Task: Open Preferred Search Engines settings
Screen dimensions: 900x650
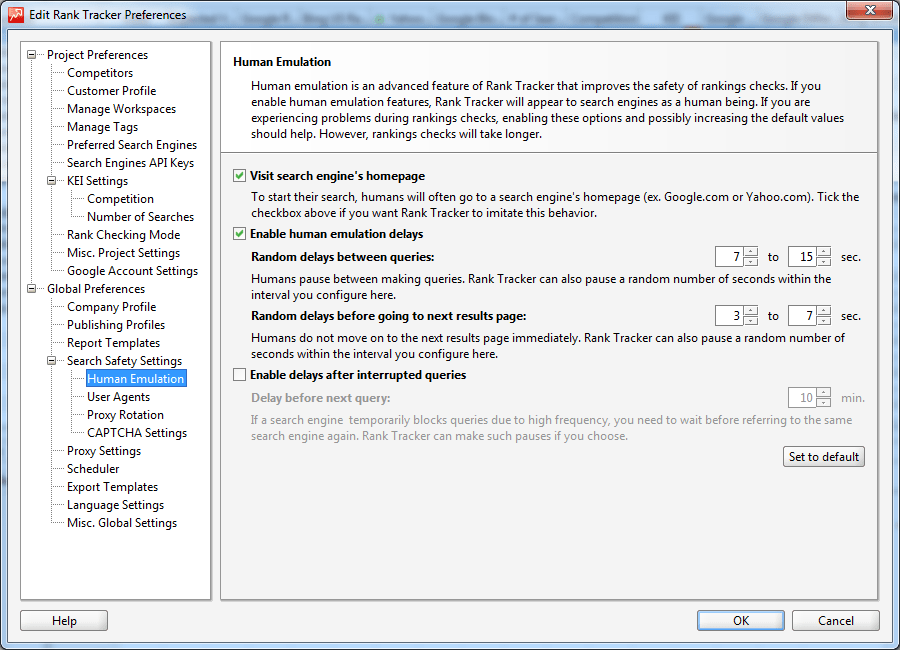Action: 131,145
